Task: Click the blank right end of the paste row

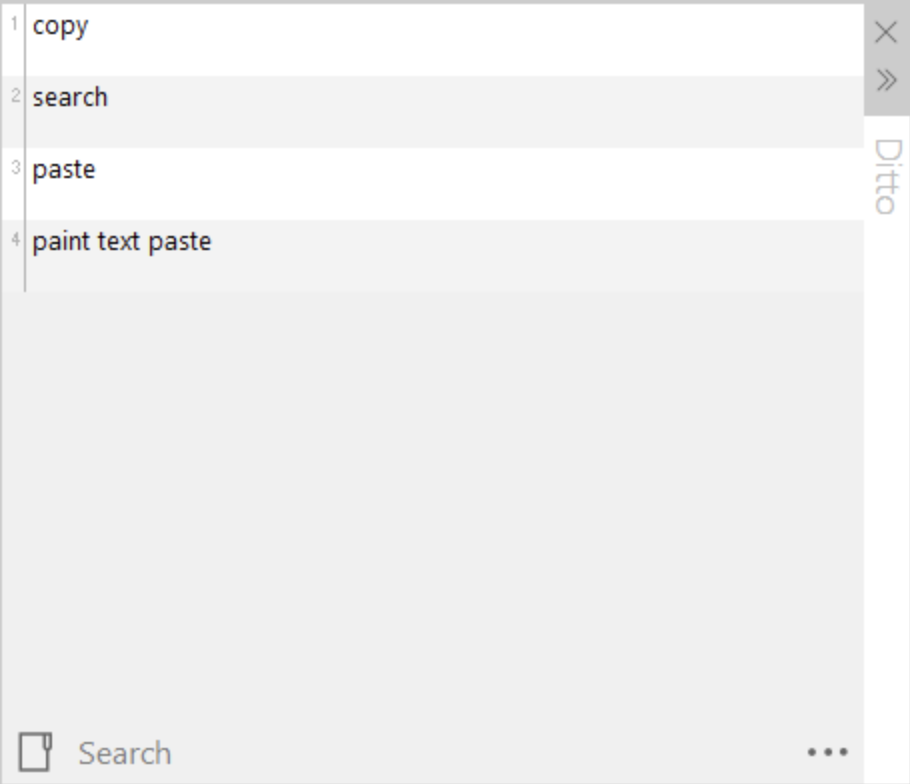Action: click(750, 184)
